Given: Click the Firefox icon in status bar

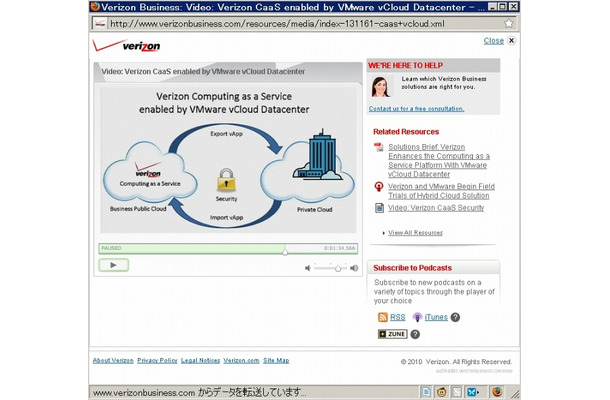Looking at the screenshot, I should point(497,391).
